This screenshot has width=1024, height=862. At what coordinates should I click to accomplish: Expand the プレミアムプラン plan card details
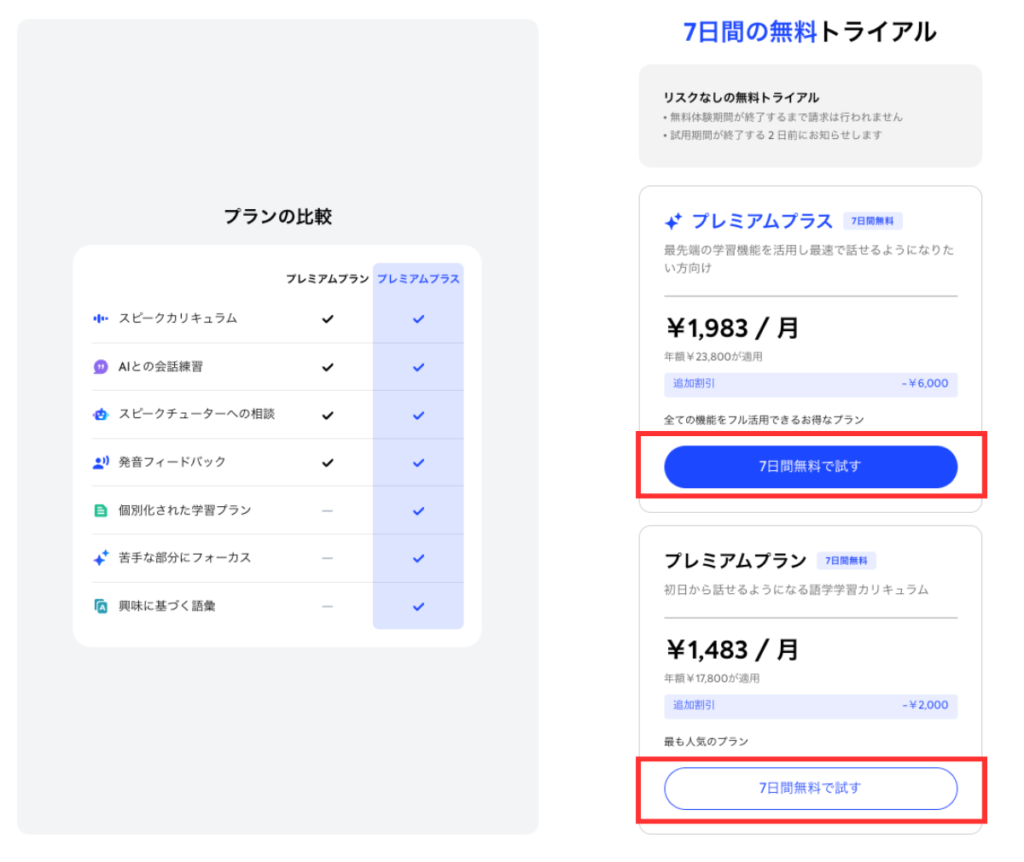[x=810, y=670]
